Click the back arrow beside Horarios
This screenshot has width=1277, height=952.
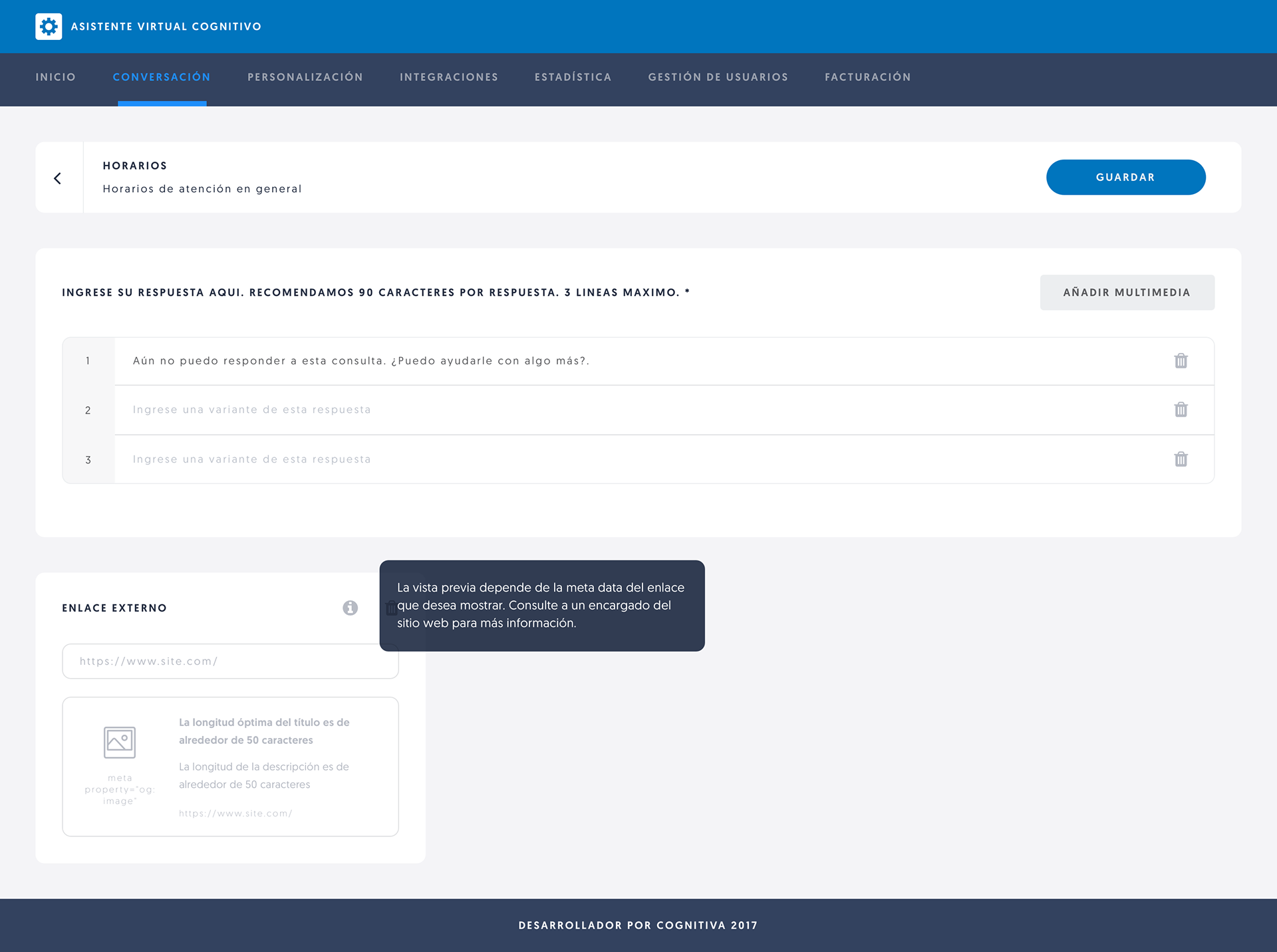point(58,178)
